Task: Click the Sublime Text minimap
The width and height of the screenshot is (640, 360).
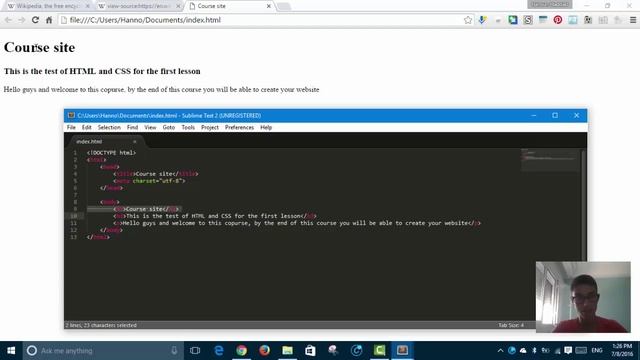Action: 549,160
